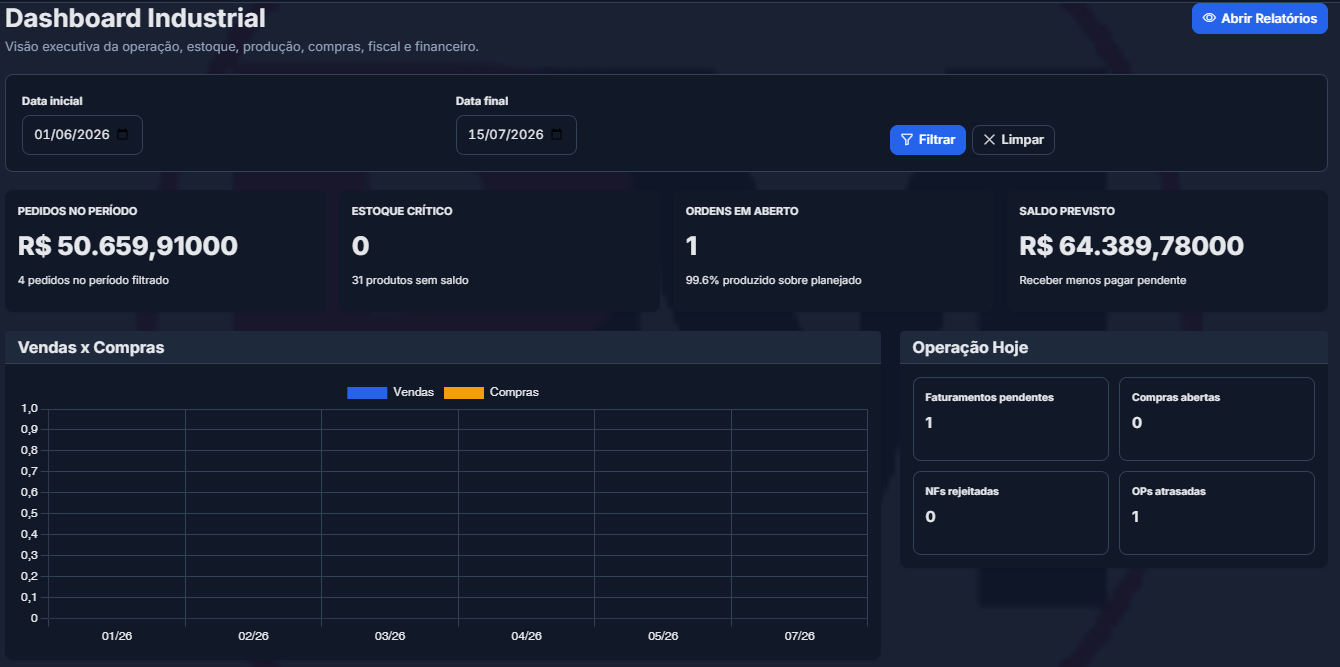
Task: Open the NFs rejeitadas tile
Action: (1011, 513)
